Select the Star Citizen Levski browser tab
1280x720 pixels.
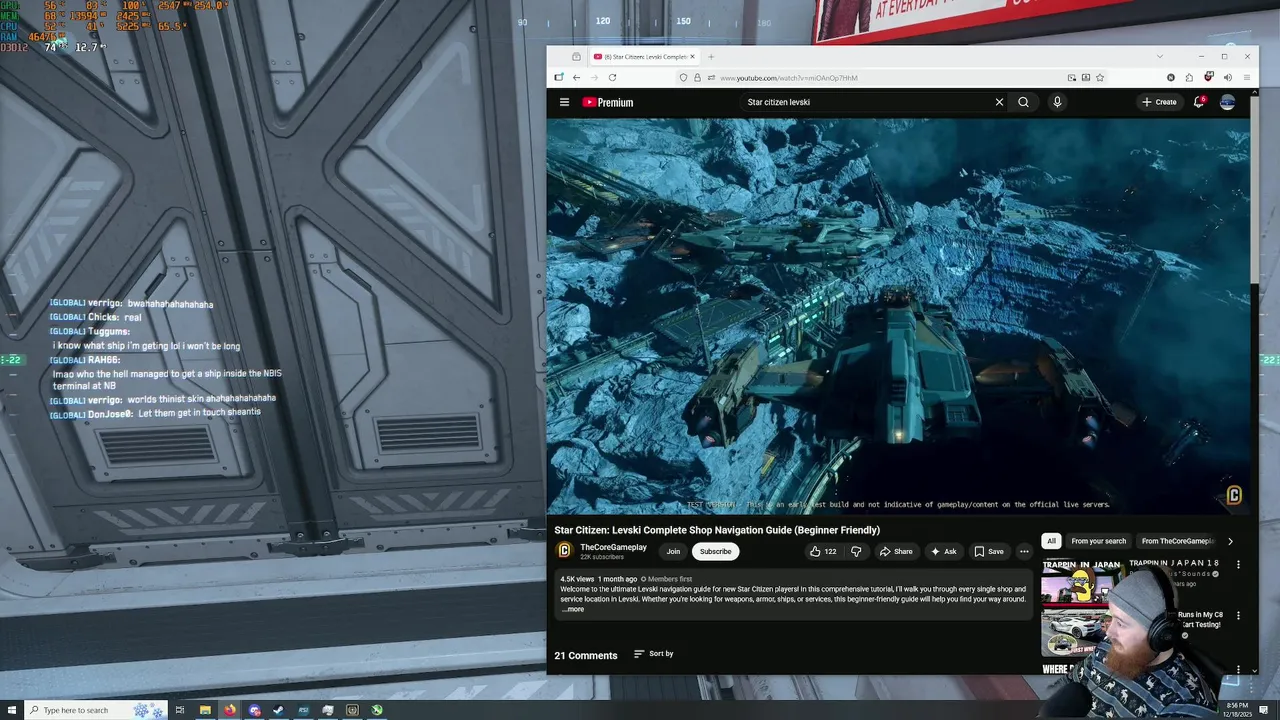click(x=643, y=57)
